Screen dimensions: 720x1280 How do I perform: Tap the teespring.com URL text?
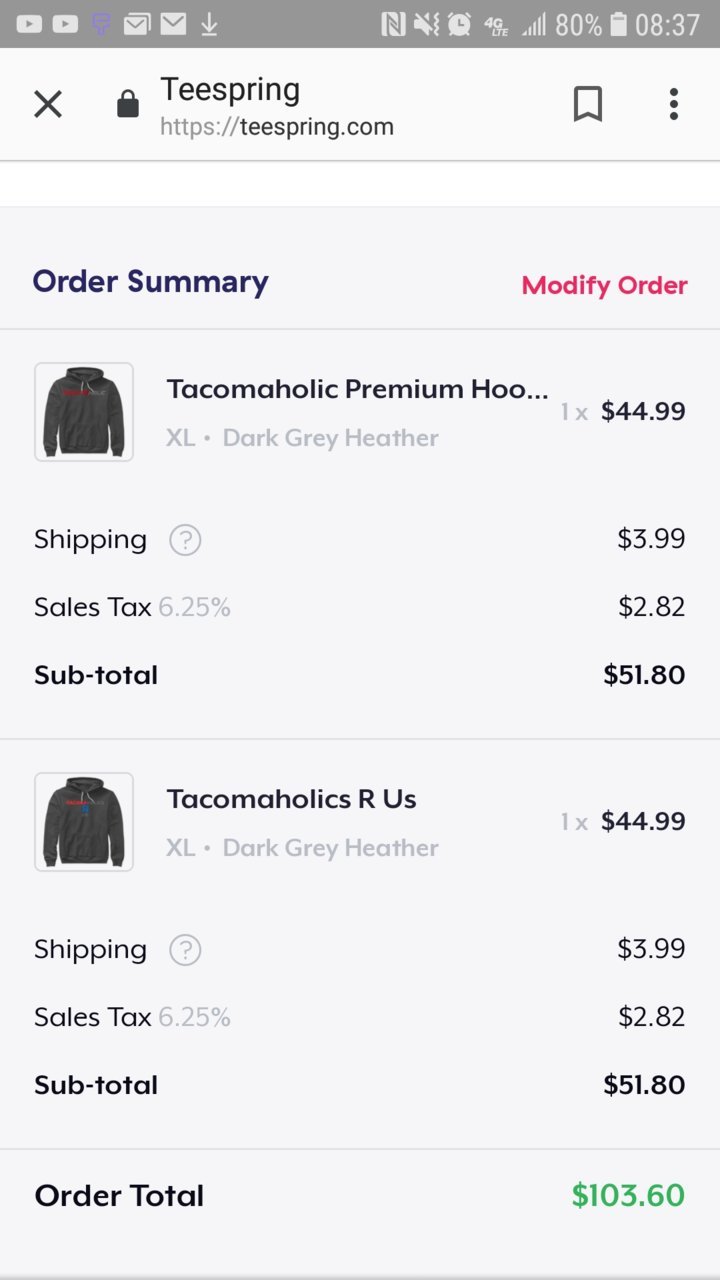click(x=277, y=127)
